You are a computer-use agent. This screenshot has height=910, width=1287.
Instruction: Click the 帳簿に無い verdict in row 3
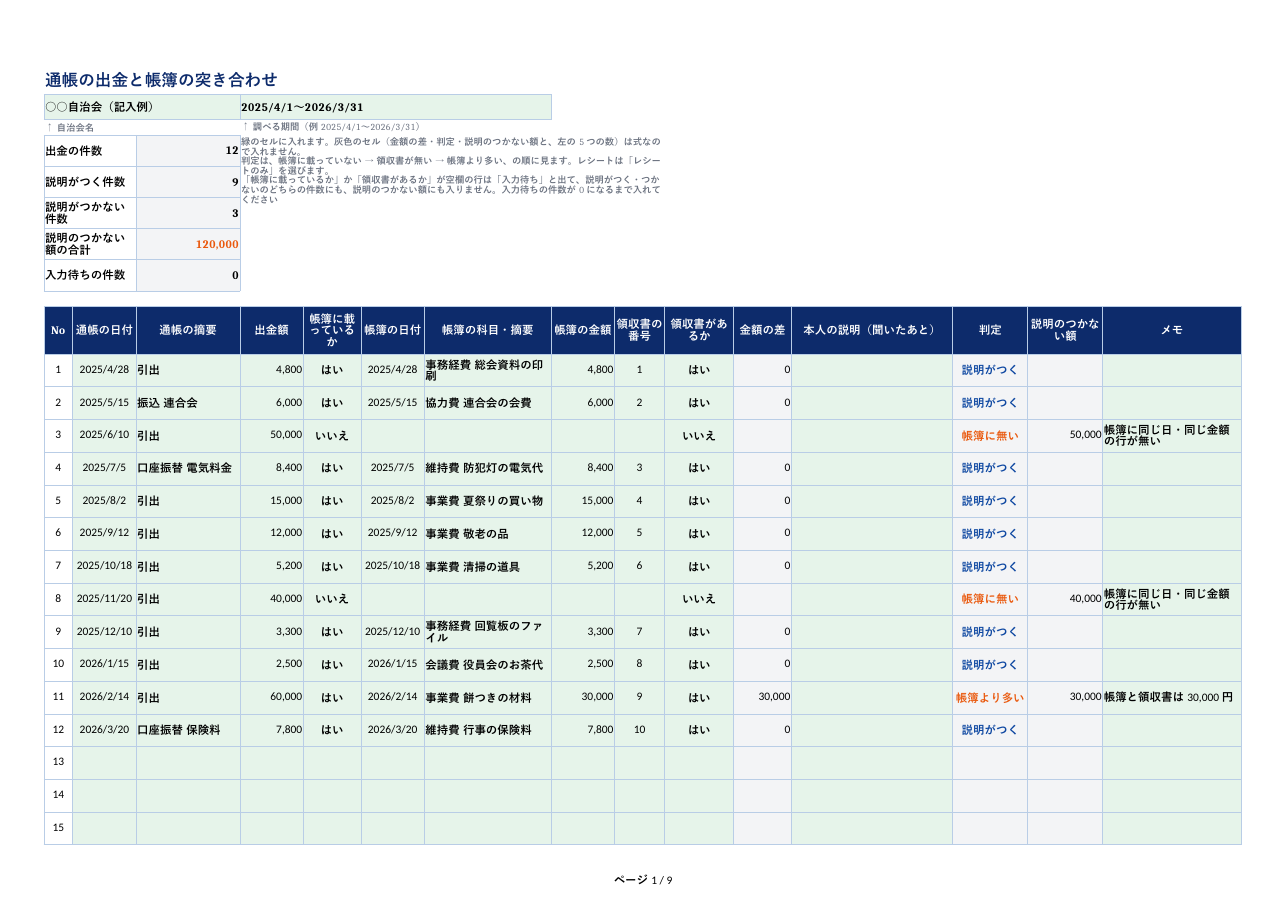pyautogui.click(x=990, y=436)
